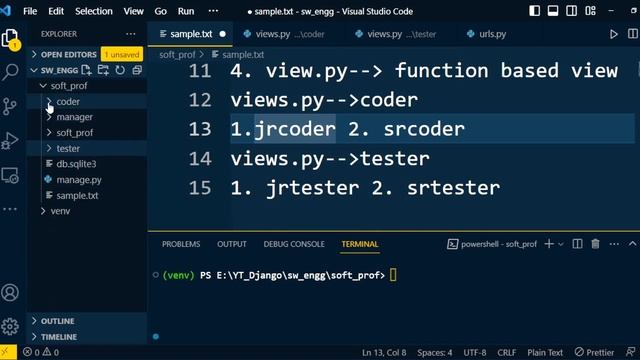Open the terminal launch profile dropdown
The height and width of the screenshot is (360, 640).
coord(561,244)
